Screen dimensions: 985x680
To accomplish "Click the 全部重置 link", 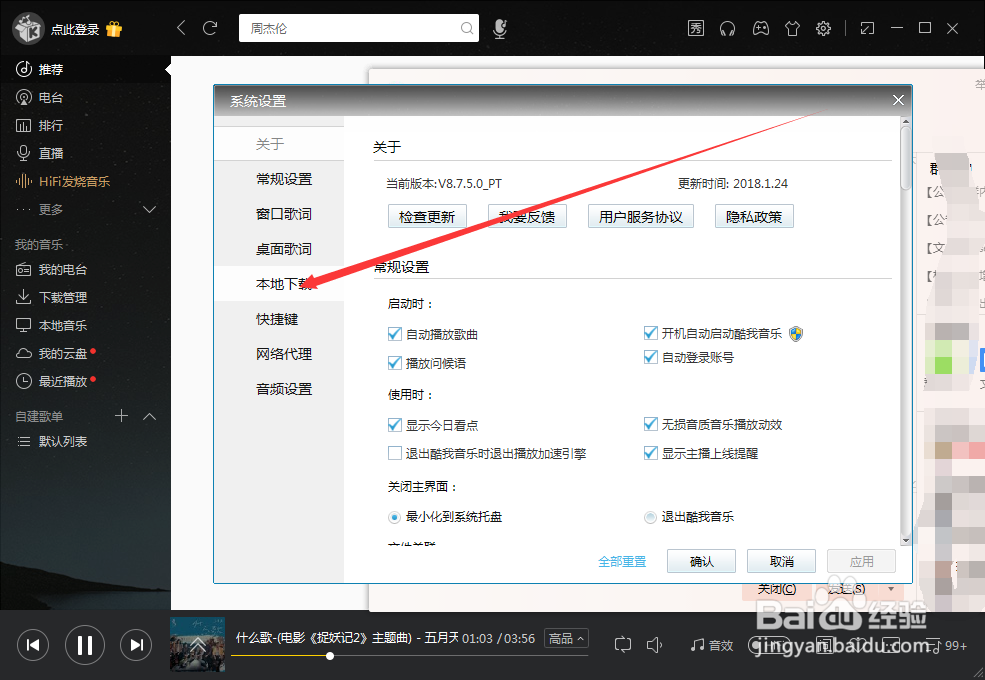I will 622,561.
